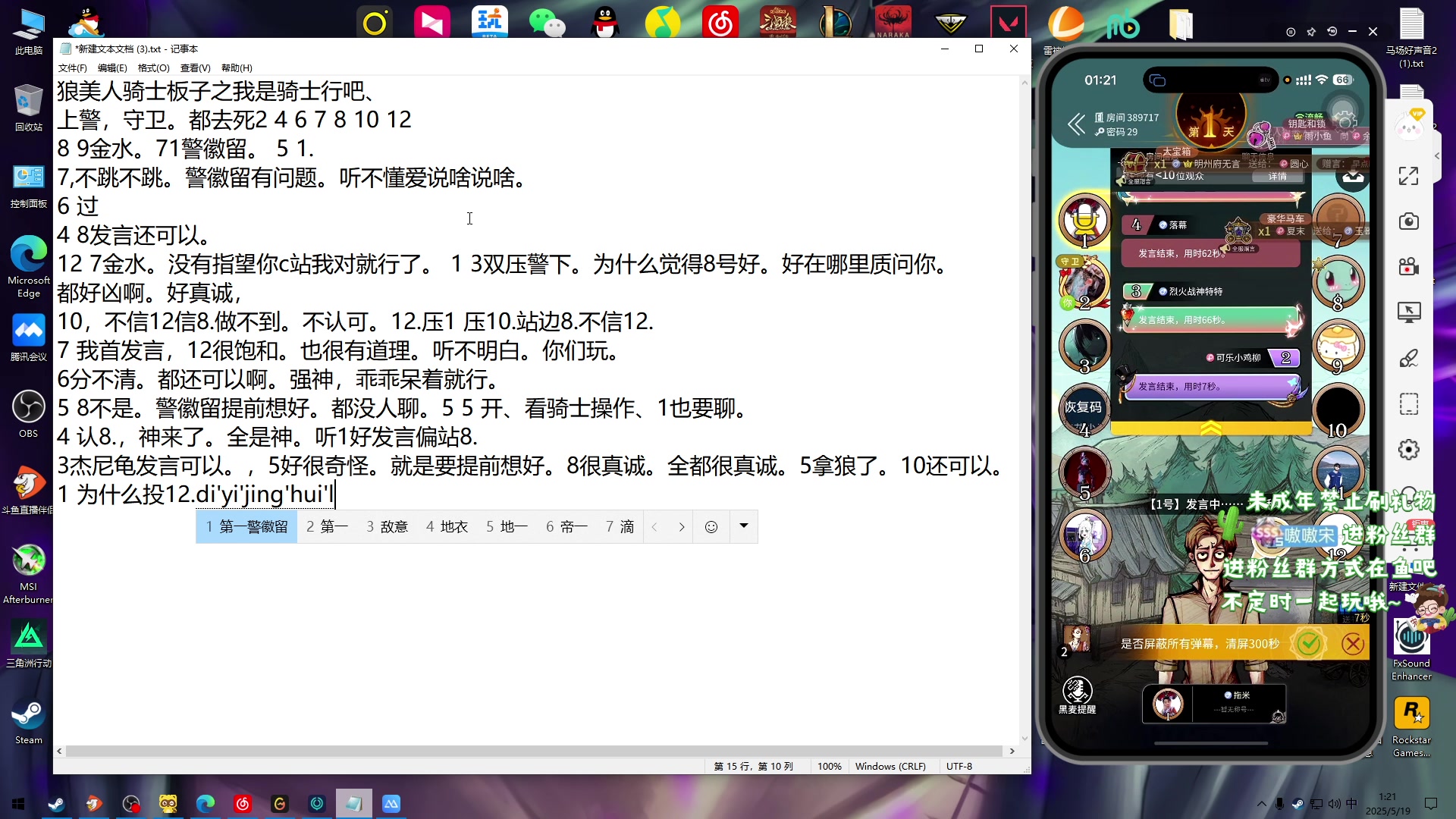Select IME candidate 6 帝一
Image resolution: width=1456 pixels, height=819 pixels.
566,527
